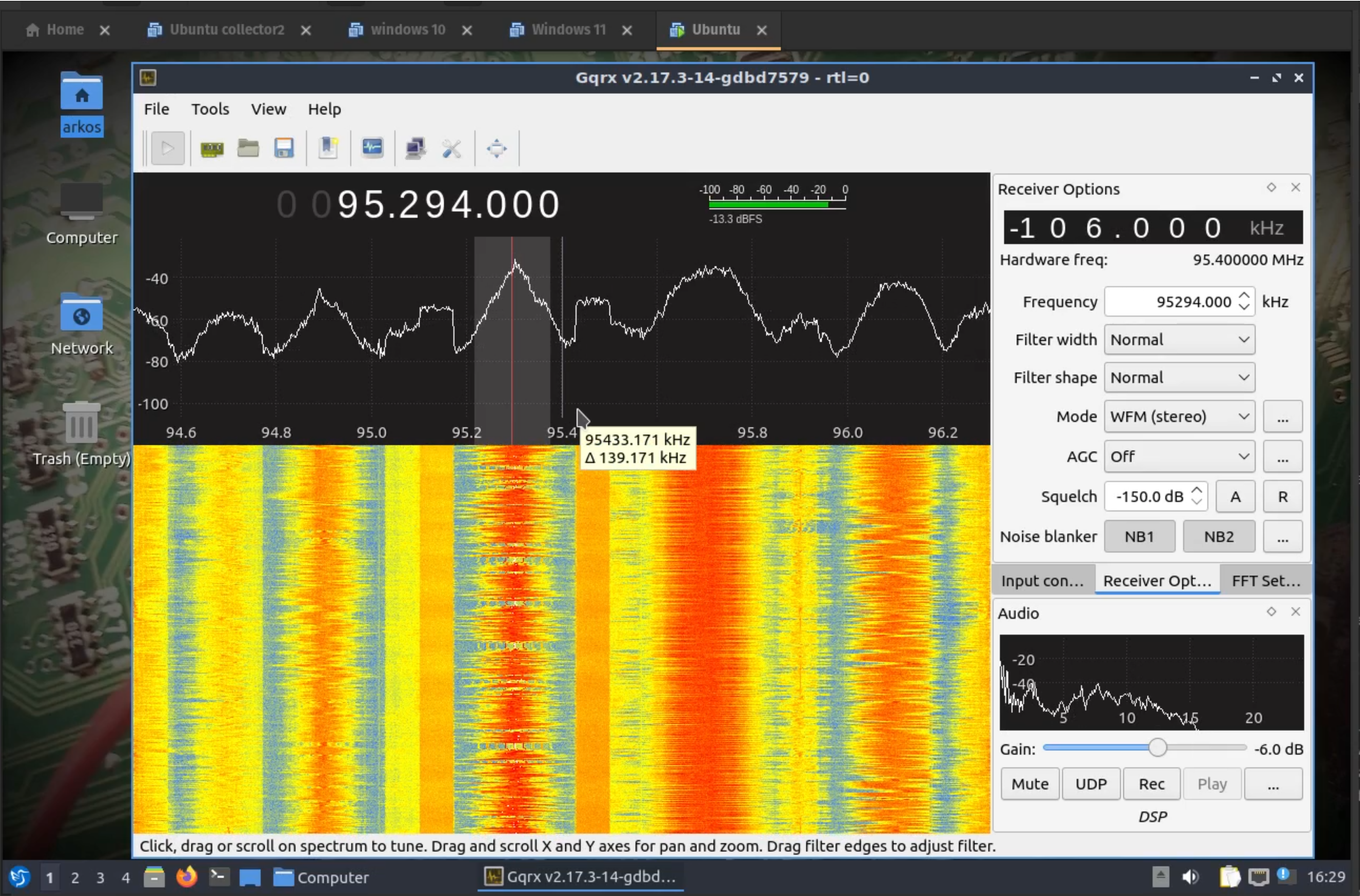Expand the AGC dropdown set to Off
The width and height of the screenshot is (1360, 896).
pyautogui.click(x=1179, y=456)
